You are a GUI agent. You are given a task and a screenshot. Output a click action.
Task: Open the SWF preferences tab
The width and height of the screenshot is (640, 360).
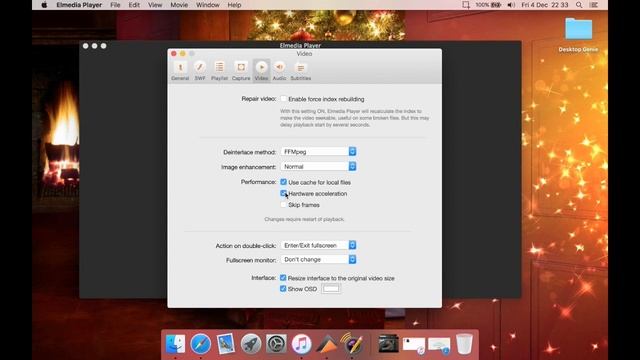pos(200,71)
